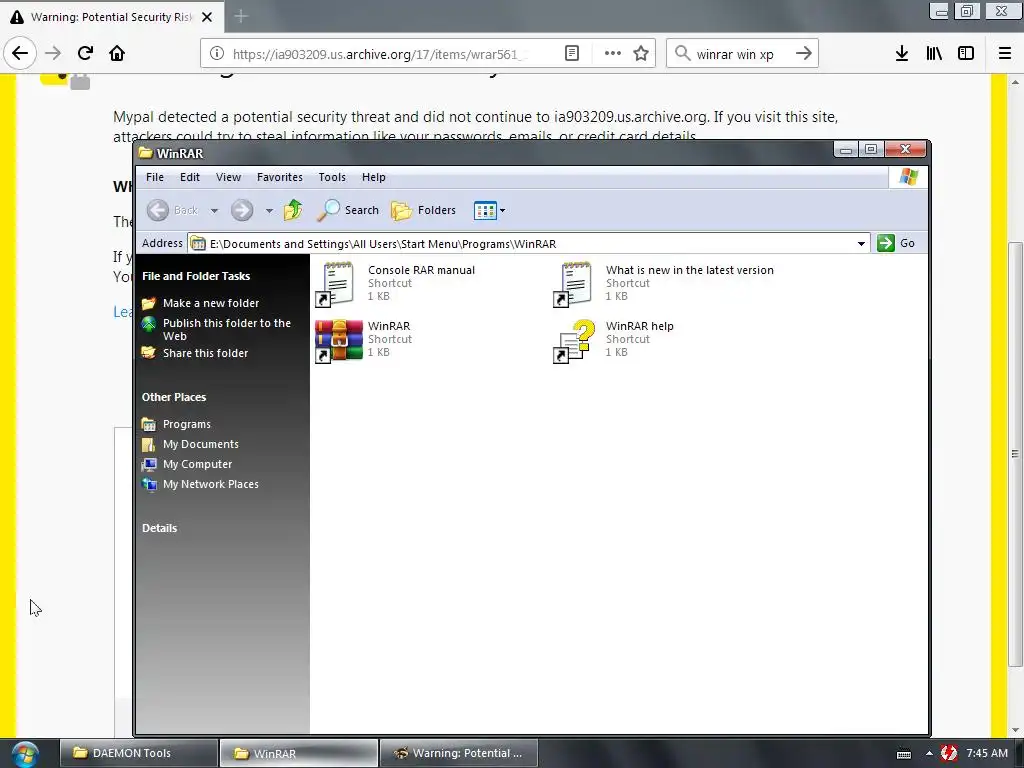
Task: Click the 7:45 AM taskbar clock
Action: tap(987, 753)
